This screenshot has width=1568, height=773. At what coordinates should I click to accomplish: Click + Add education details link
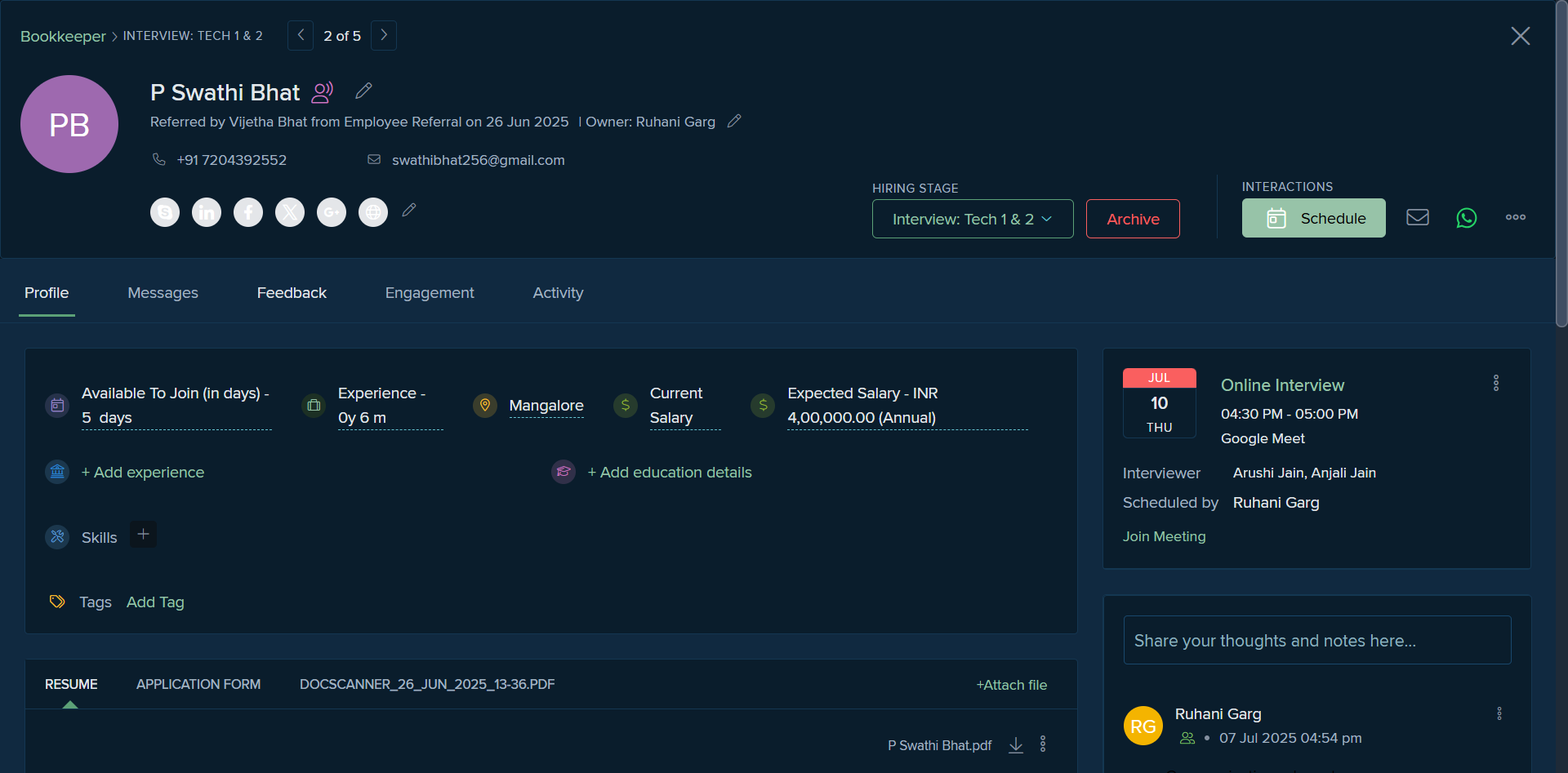[x=670, y=473]
